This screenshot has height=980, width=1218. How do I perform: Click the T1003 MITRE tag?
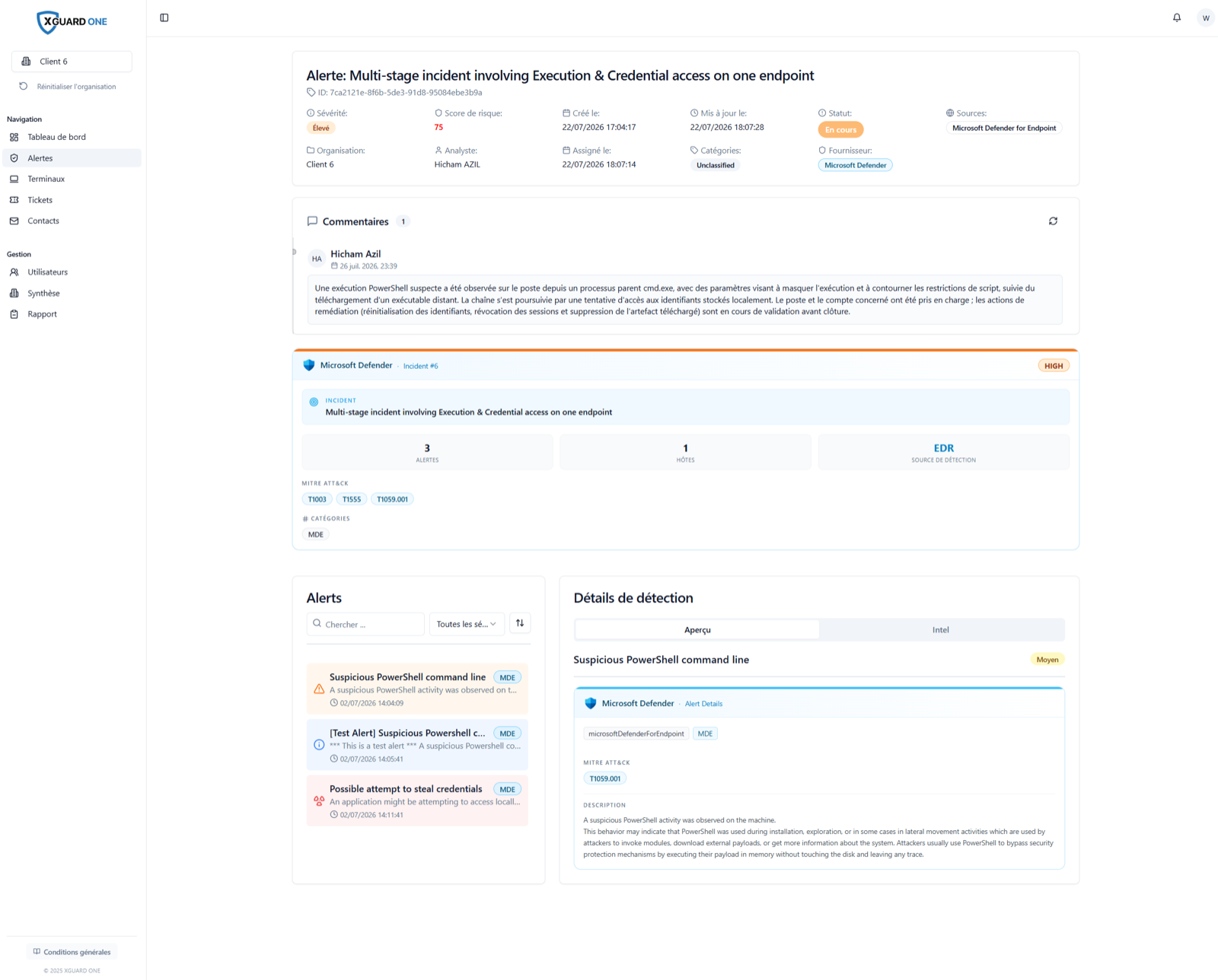coord(317,499)
